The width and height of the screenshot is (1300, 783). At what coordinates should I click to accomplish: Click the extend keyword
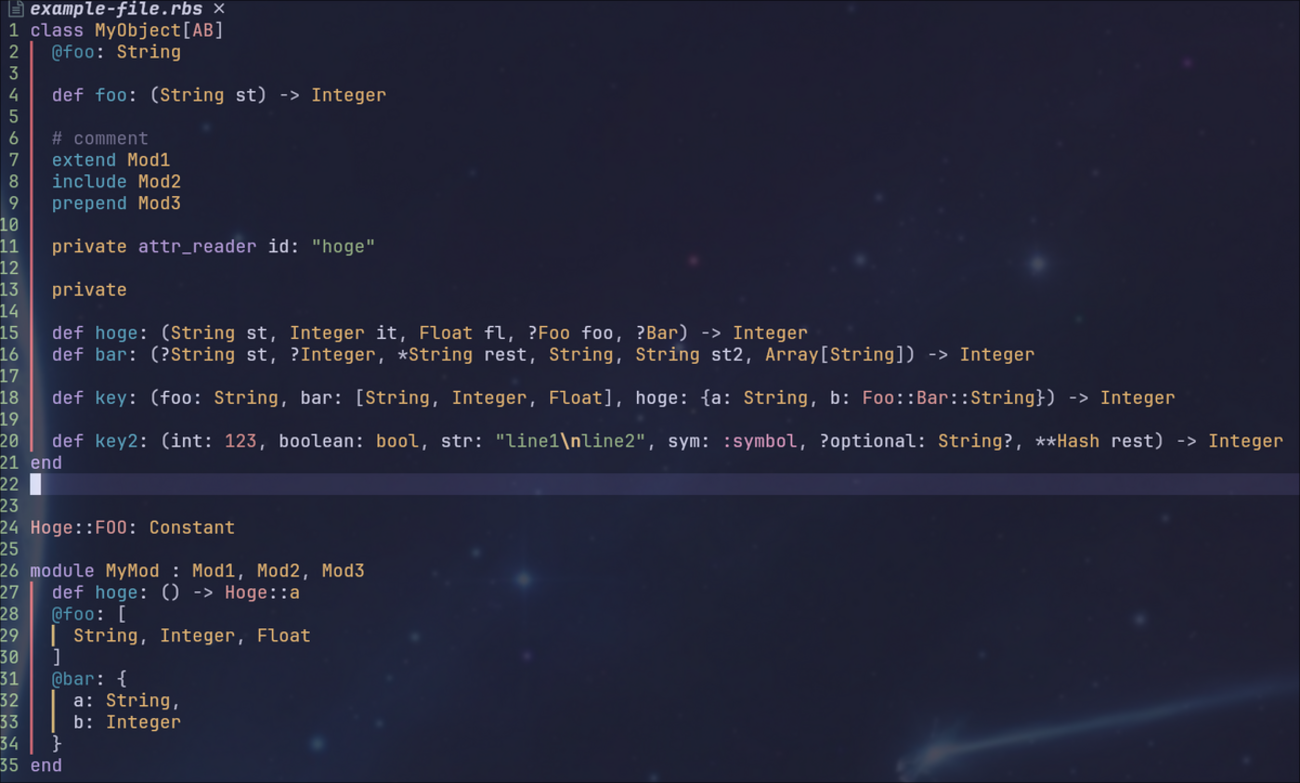(84, 160)
